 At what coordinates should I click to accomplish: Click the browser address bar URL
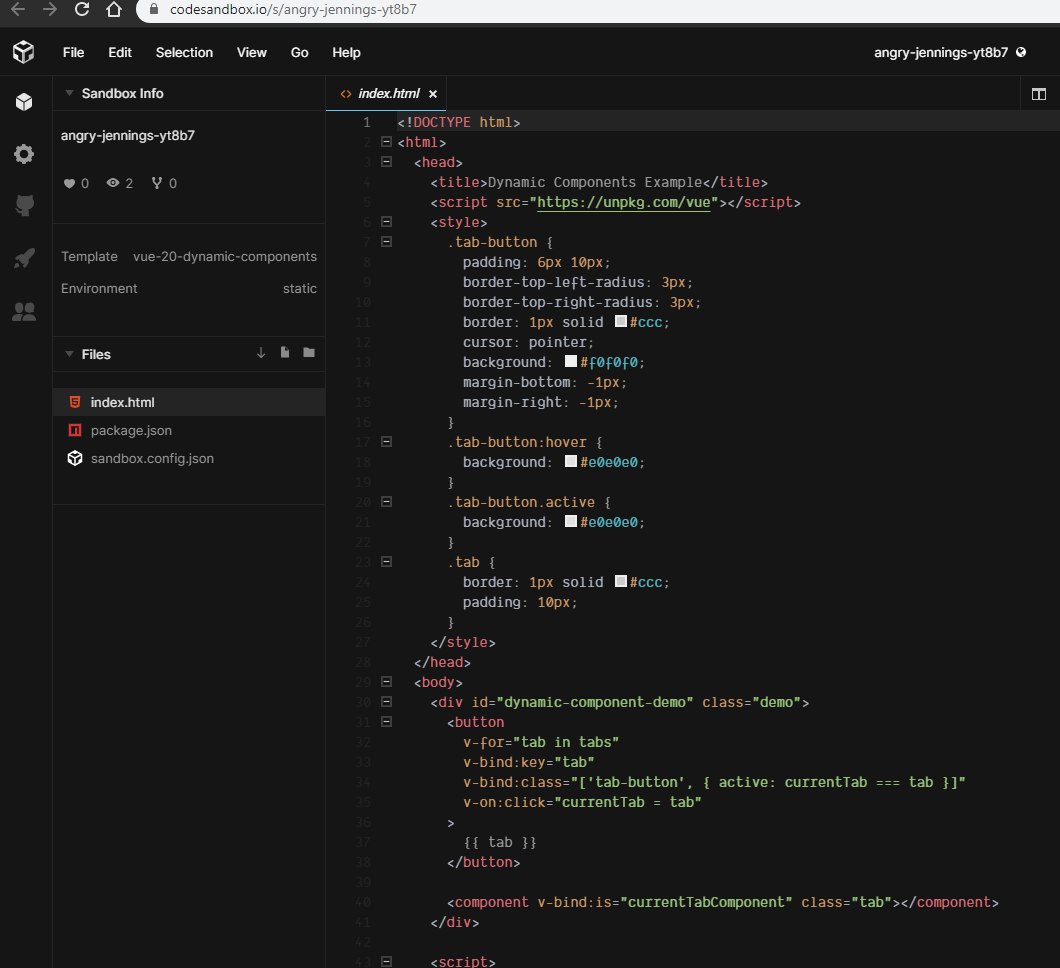coord(293,9)
